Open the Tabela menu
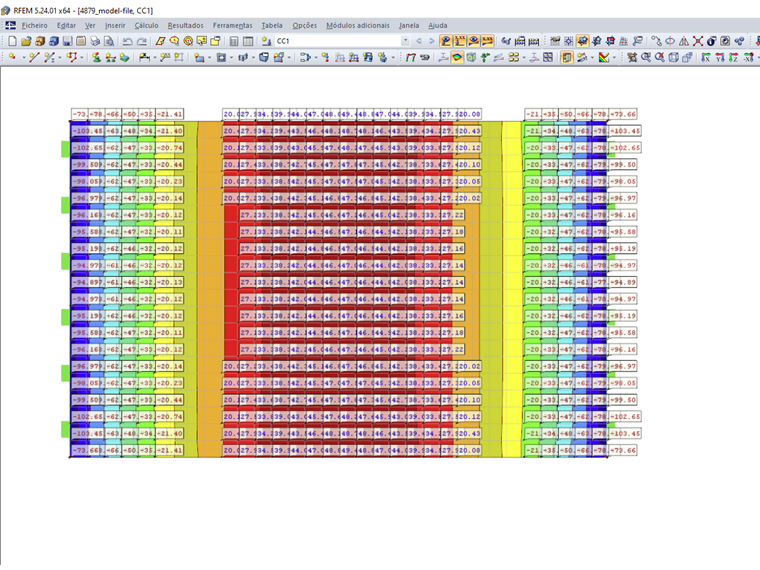 click(272, 25)
